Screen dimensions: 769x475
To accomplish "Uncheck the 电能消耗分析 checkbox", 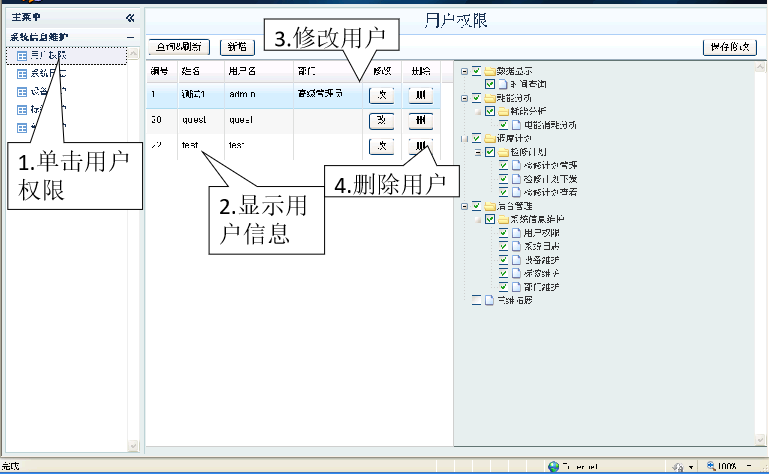I will (x=503, y=125).
